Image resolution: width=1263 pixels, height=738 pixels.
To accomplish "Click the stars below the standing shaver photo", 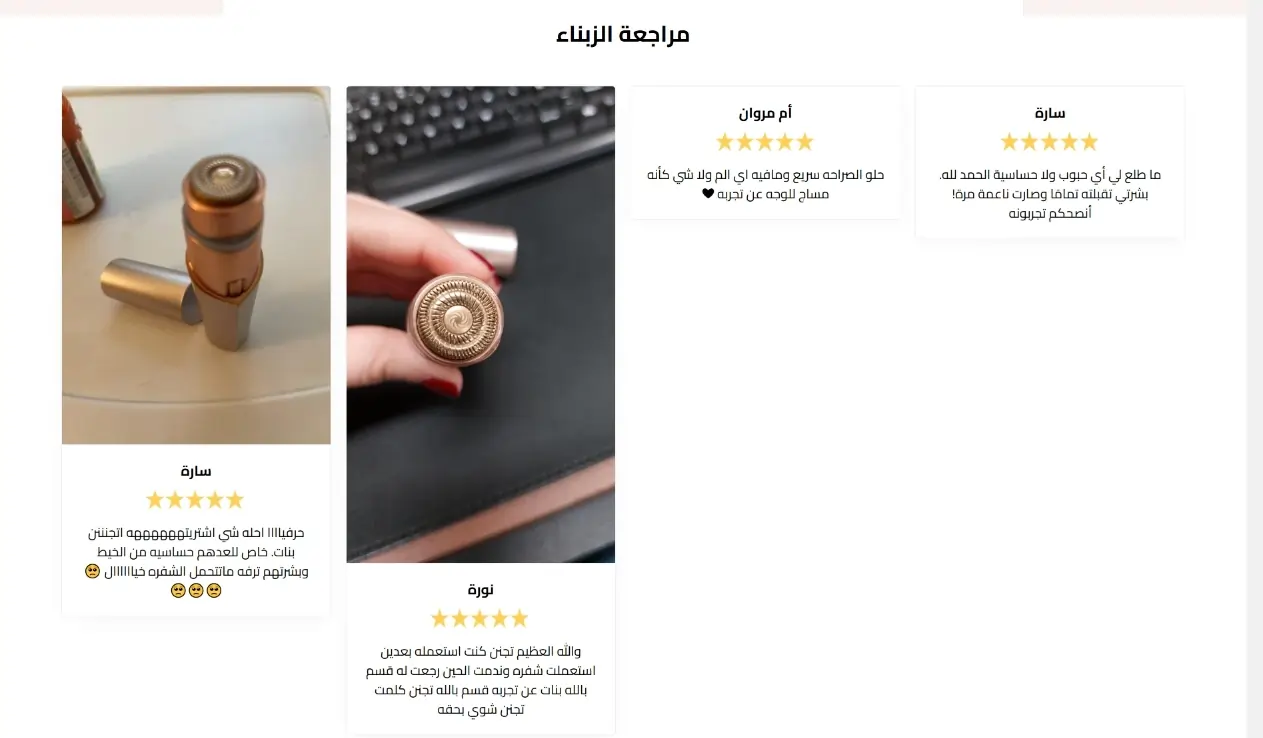I will (x=195, y=500).
